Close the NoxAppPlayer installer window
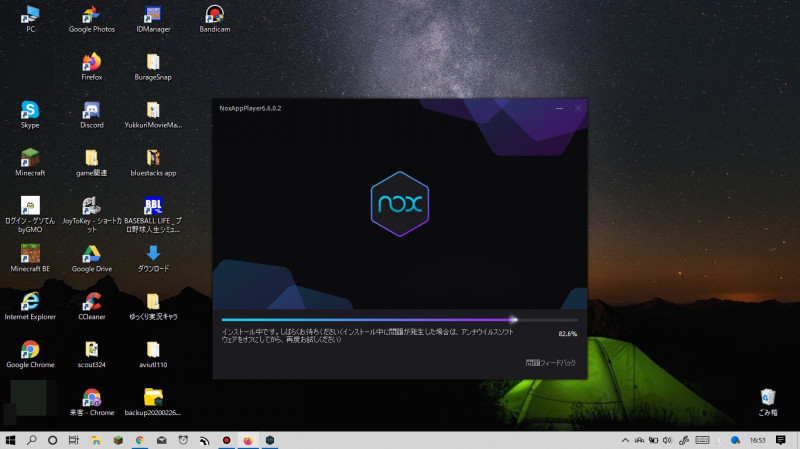This screenshot has width=800, height=449. coord(578,108)
